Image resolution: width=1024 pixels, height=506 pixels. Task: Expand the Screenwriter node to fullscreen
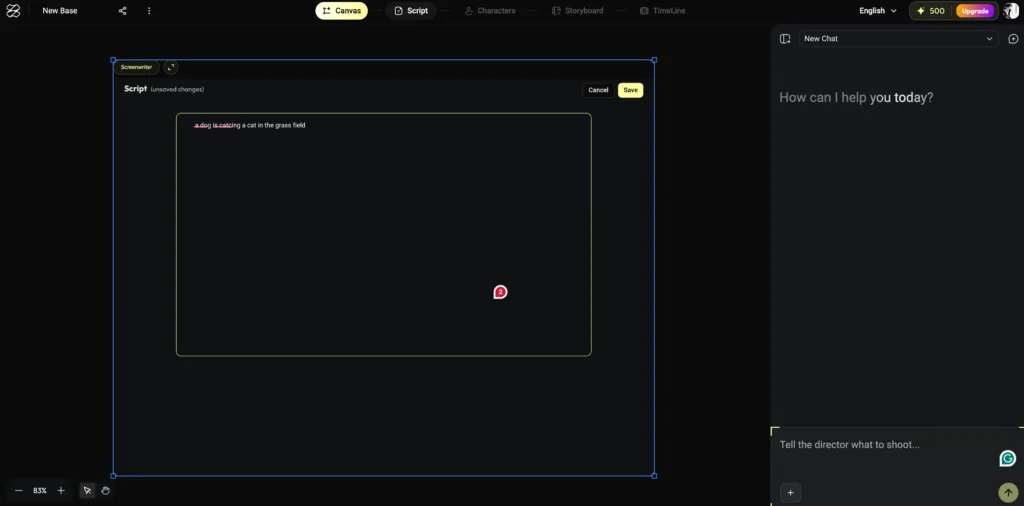(x=170, y=67)
